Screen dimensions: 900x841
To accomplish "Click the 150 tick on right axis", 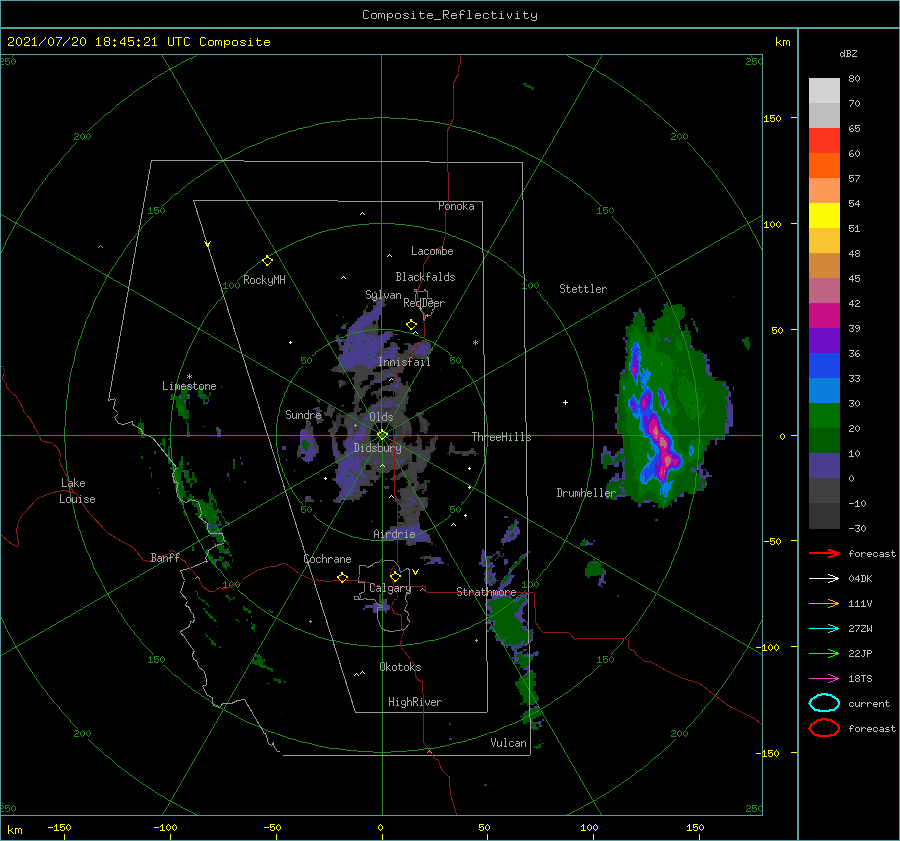I will [x=772, y=118].
